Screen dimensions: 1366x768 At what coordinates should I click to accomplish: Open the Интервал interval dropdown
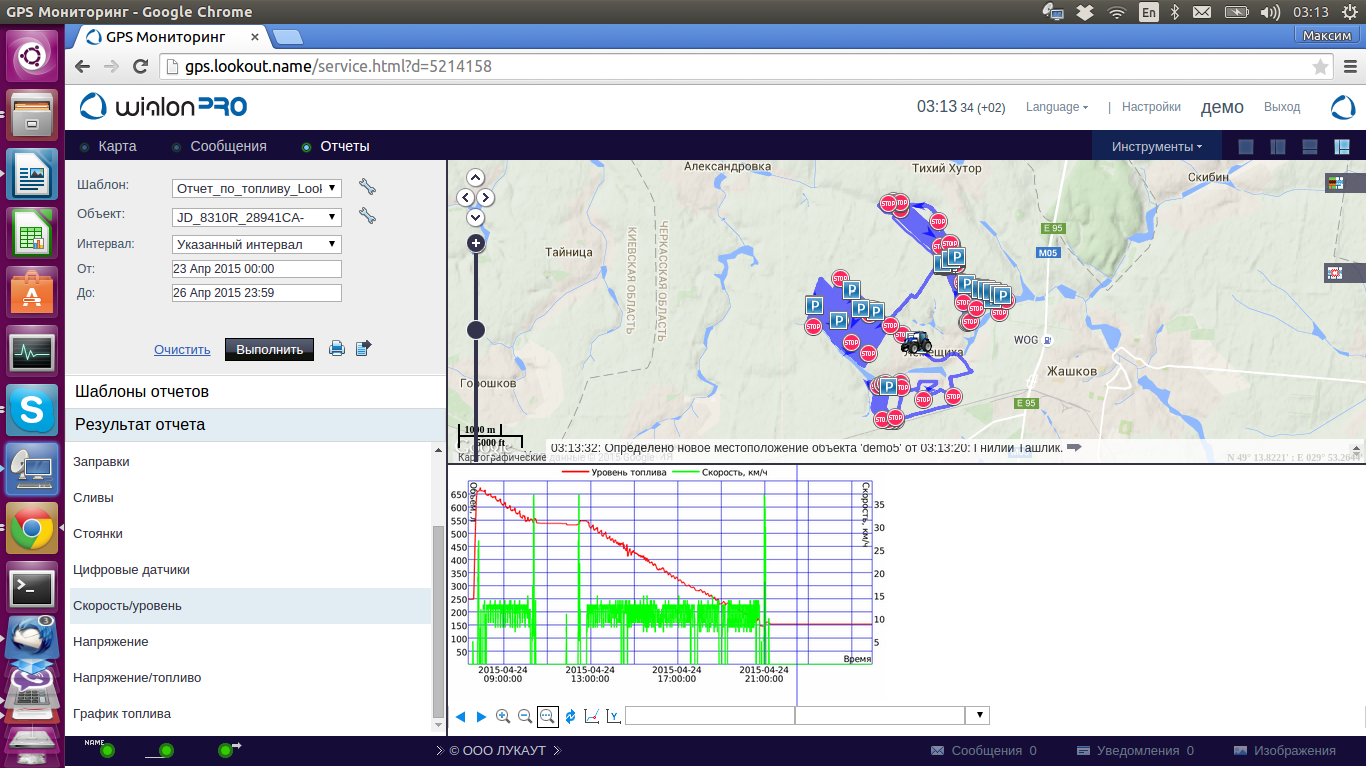(257, 244)
